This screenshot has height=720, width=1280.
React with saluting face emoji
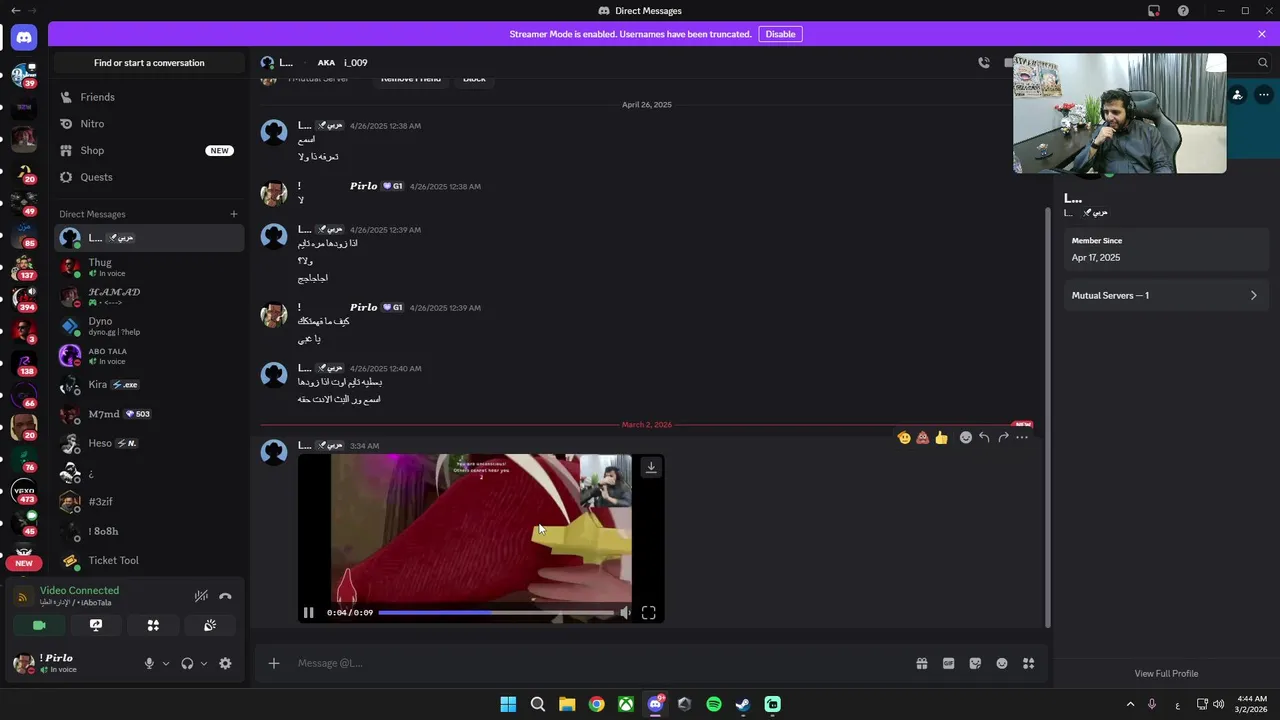[x=904, y=437]
